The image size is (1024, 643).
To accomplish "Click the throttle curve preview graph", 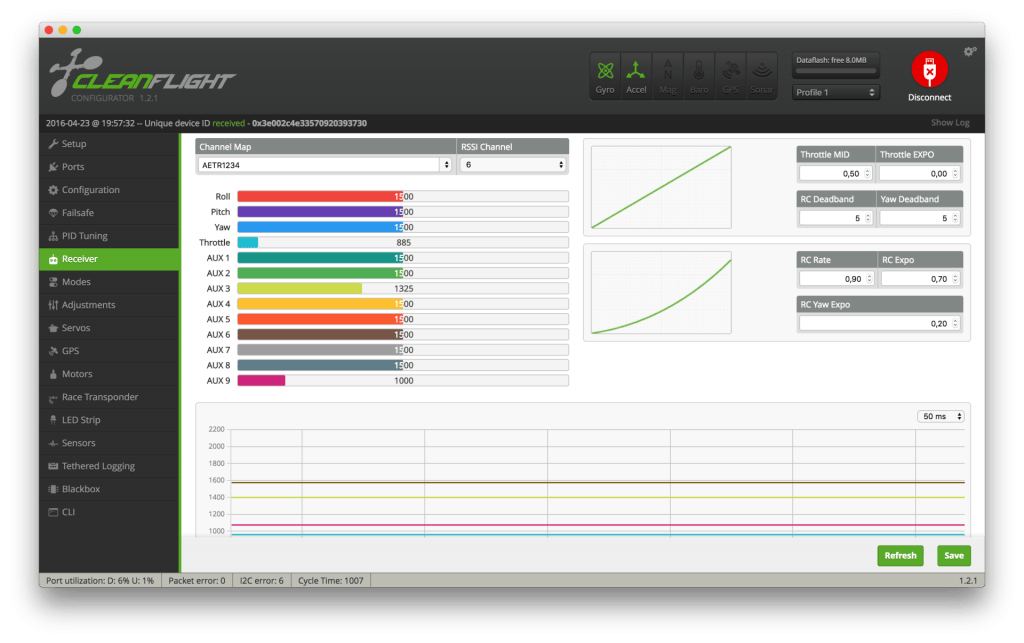I will click(661, 187).
